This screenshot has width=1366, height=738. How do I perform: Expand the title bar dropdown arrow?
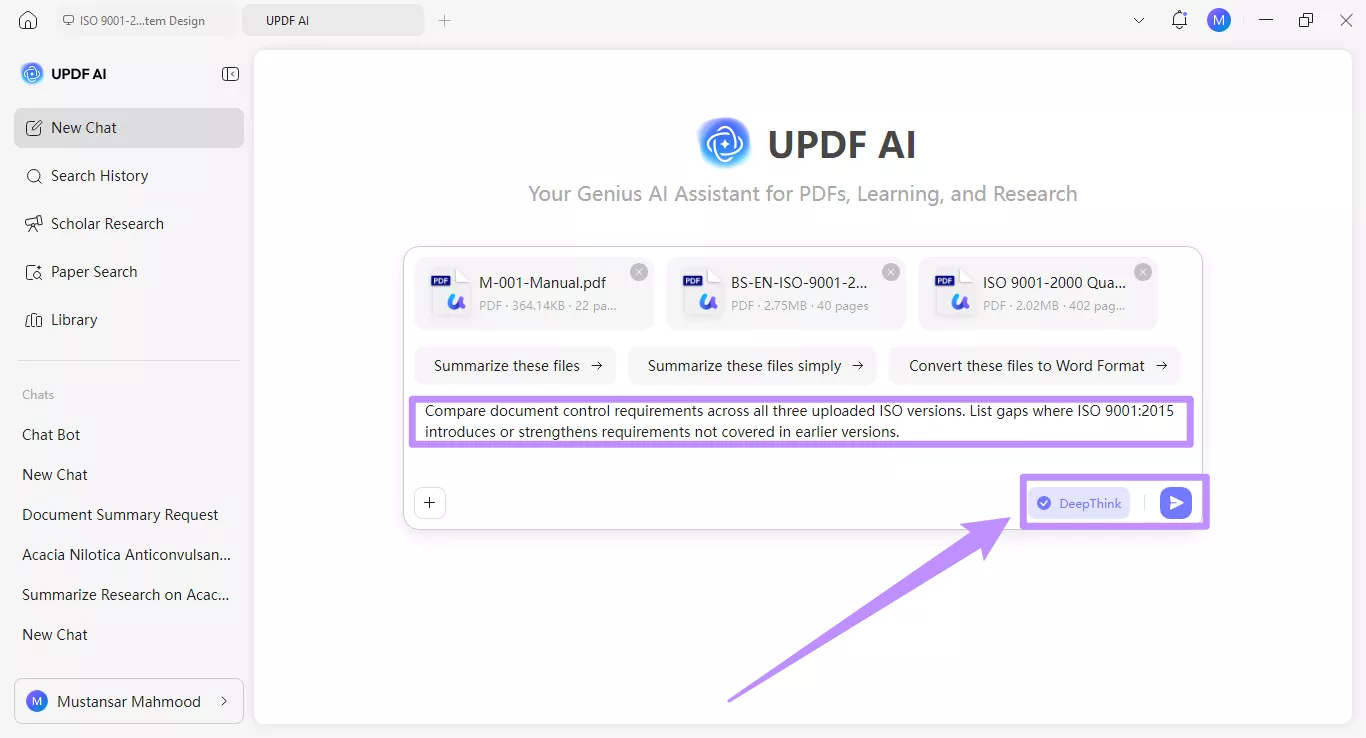coord(1139,20)
